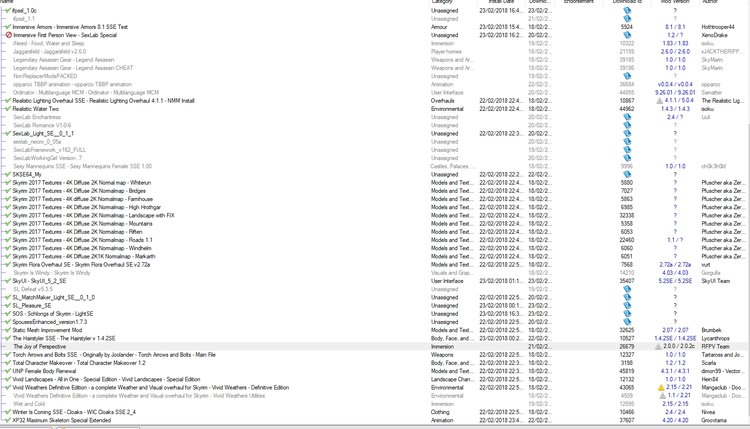The width and height of the screenshot is (750, 429).
Task: Select the SexLab Romance V1-0-6 row
Action: coord(42,125)
